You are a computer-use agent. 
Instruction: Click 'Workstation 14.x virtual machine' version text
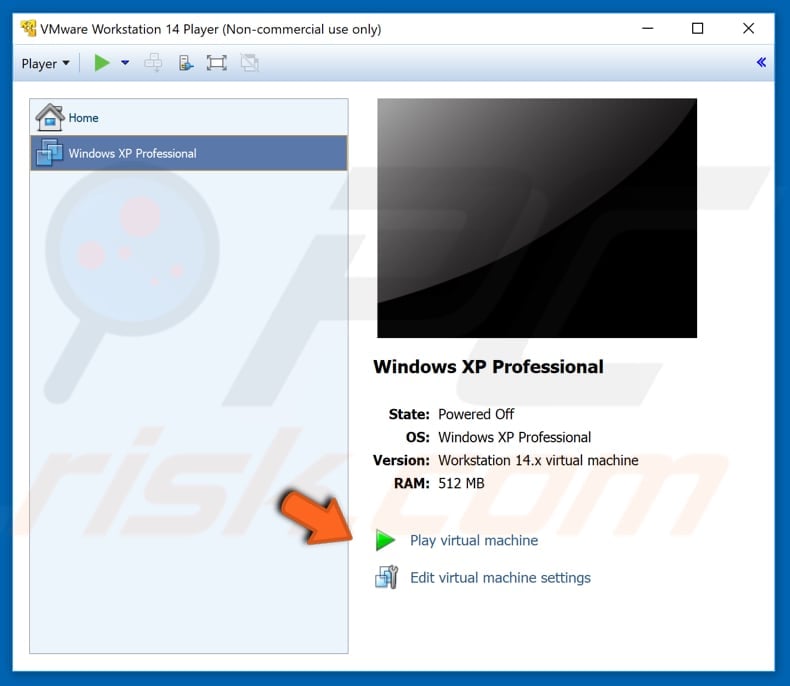pos(538,460)
